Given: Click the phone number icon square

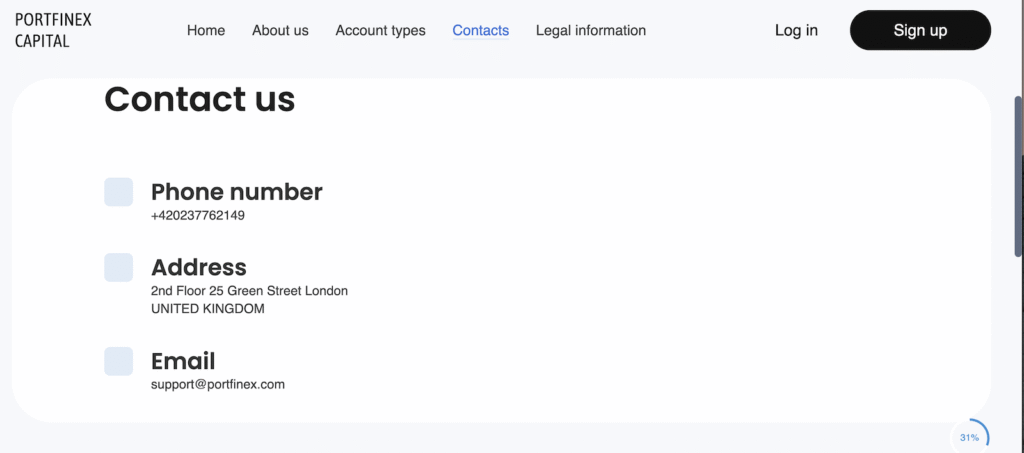Looking at the screenshot, I should tap(118, 192).
